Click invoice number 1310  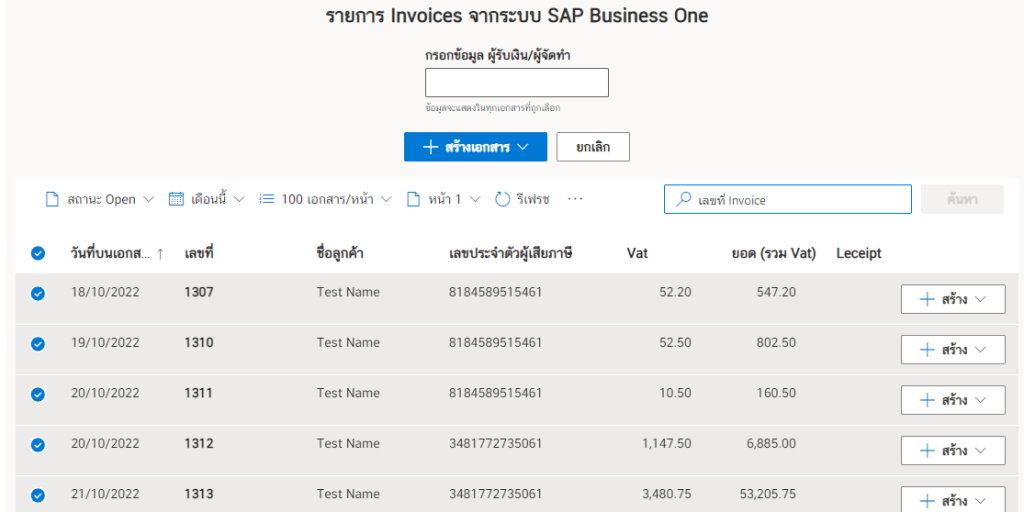[199, 342]
